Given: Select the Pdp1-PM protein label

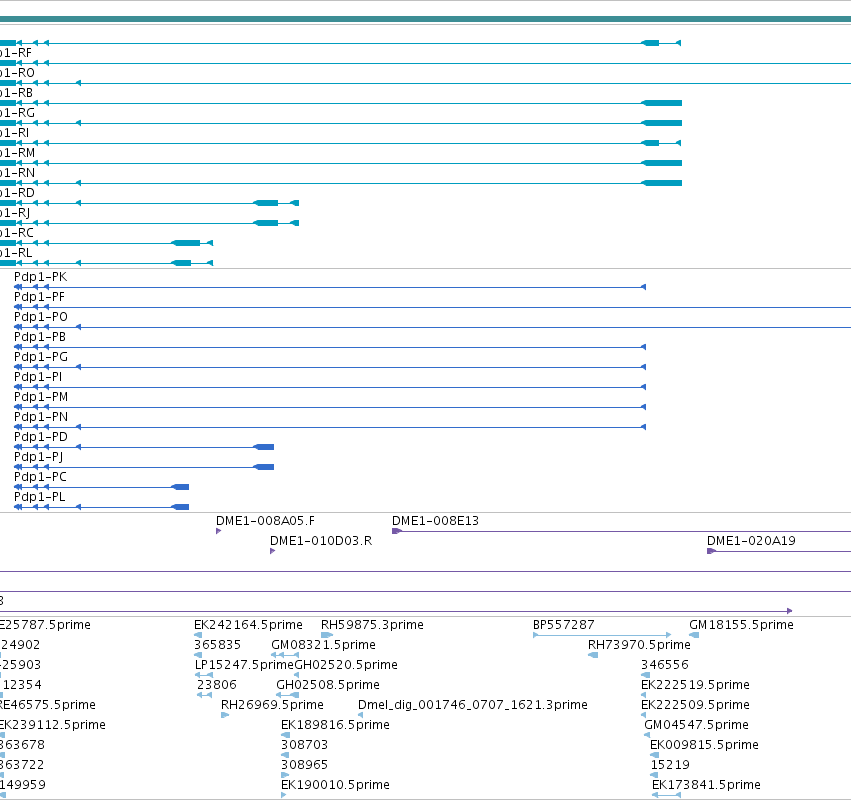Looking at the screenshot, I should (41, 397).
